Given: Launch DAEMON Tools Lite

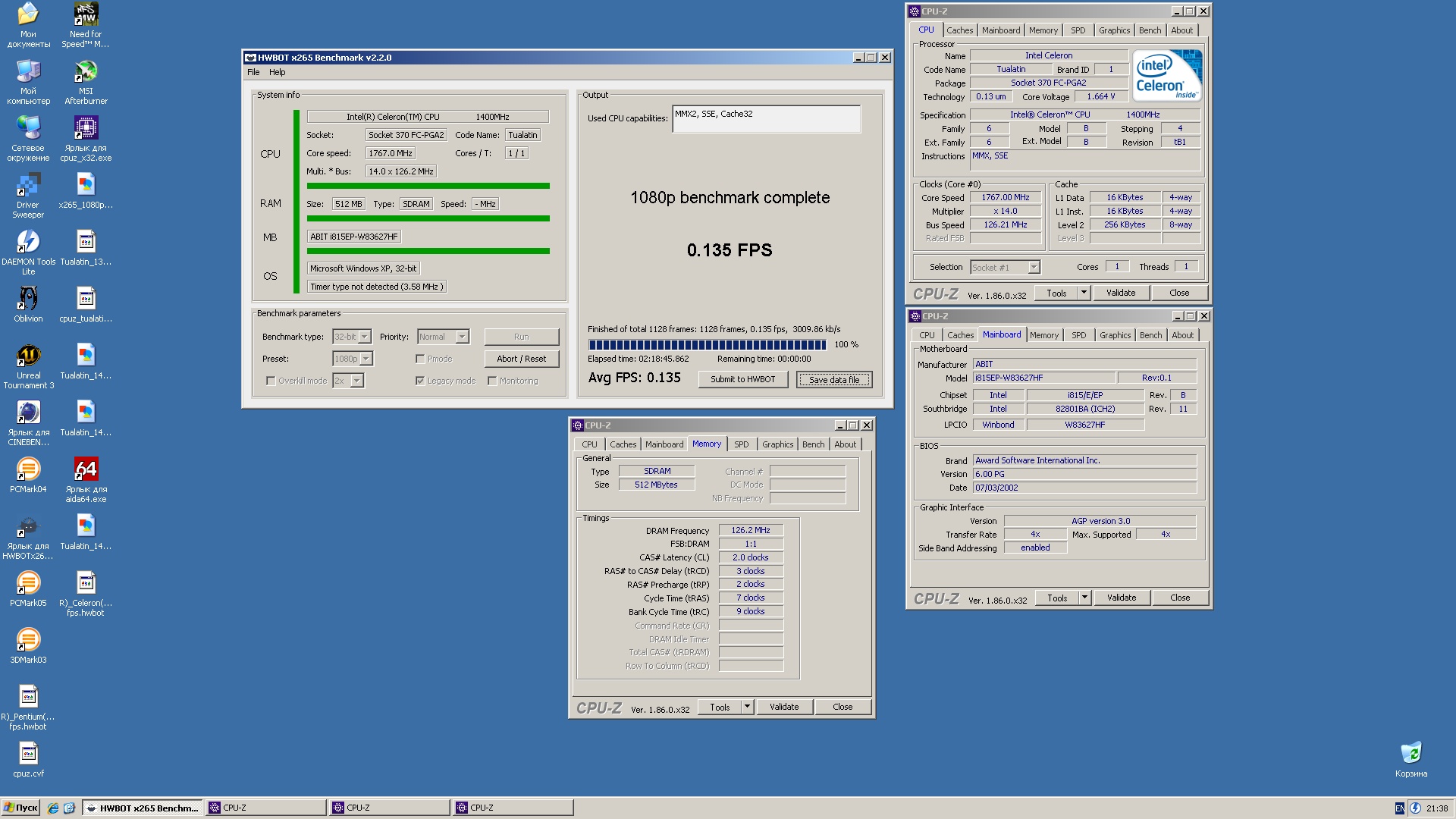Looking at the screenshot, I should pos(28,252).
